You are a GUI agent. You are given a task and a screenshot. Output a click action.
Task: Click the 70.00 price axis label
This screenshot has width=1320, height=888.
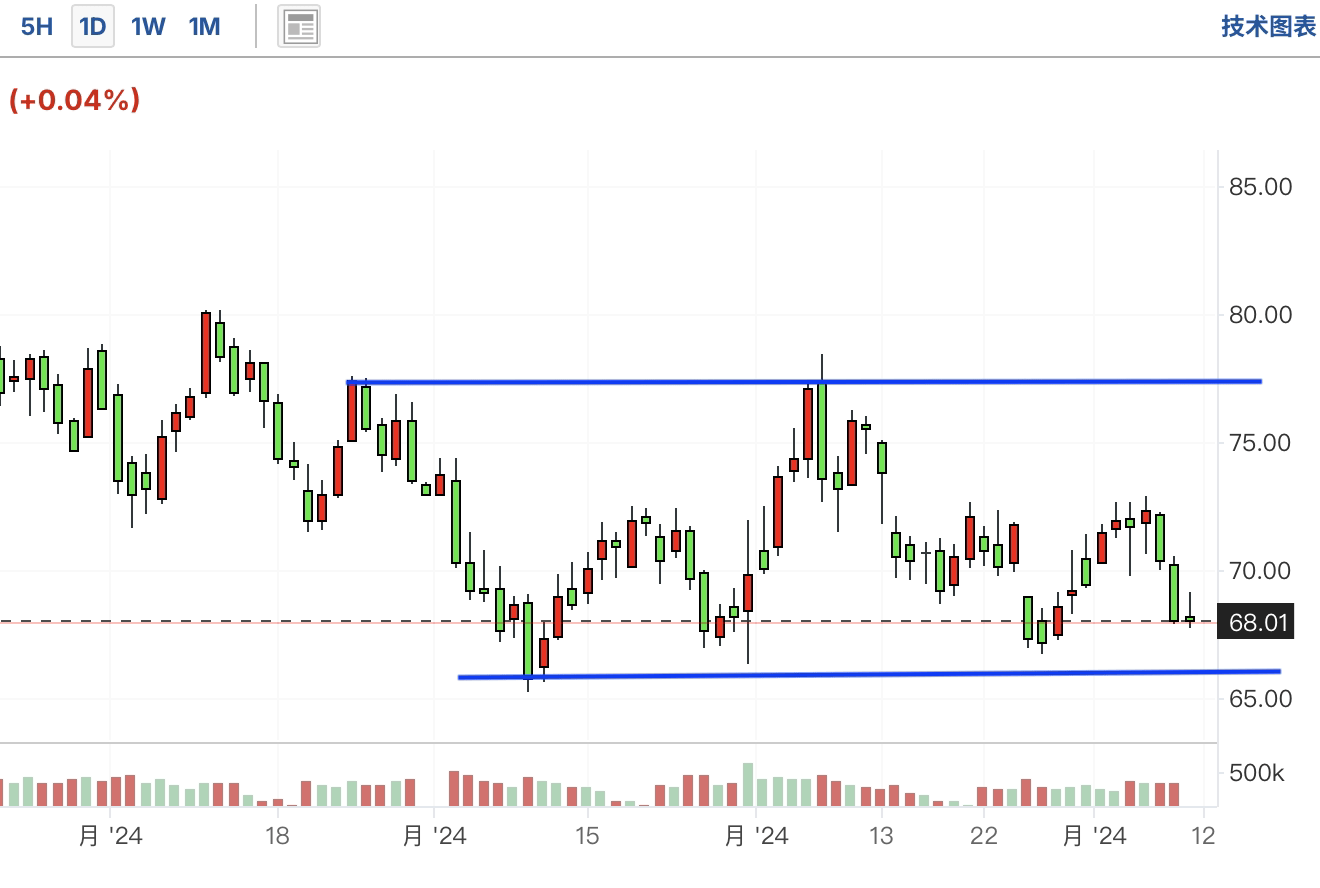coord(1260,571)
